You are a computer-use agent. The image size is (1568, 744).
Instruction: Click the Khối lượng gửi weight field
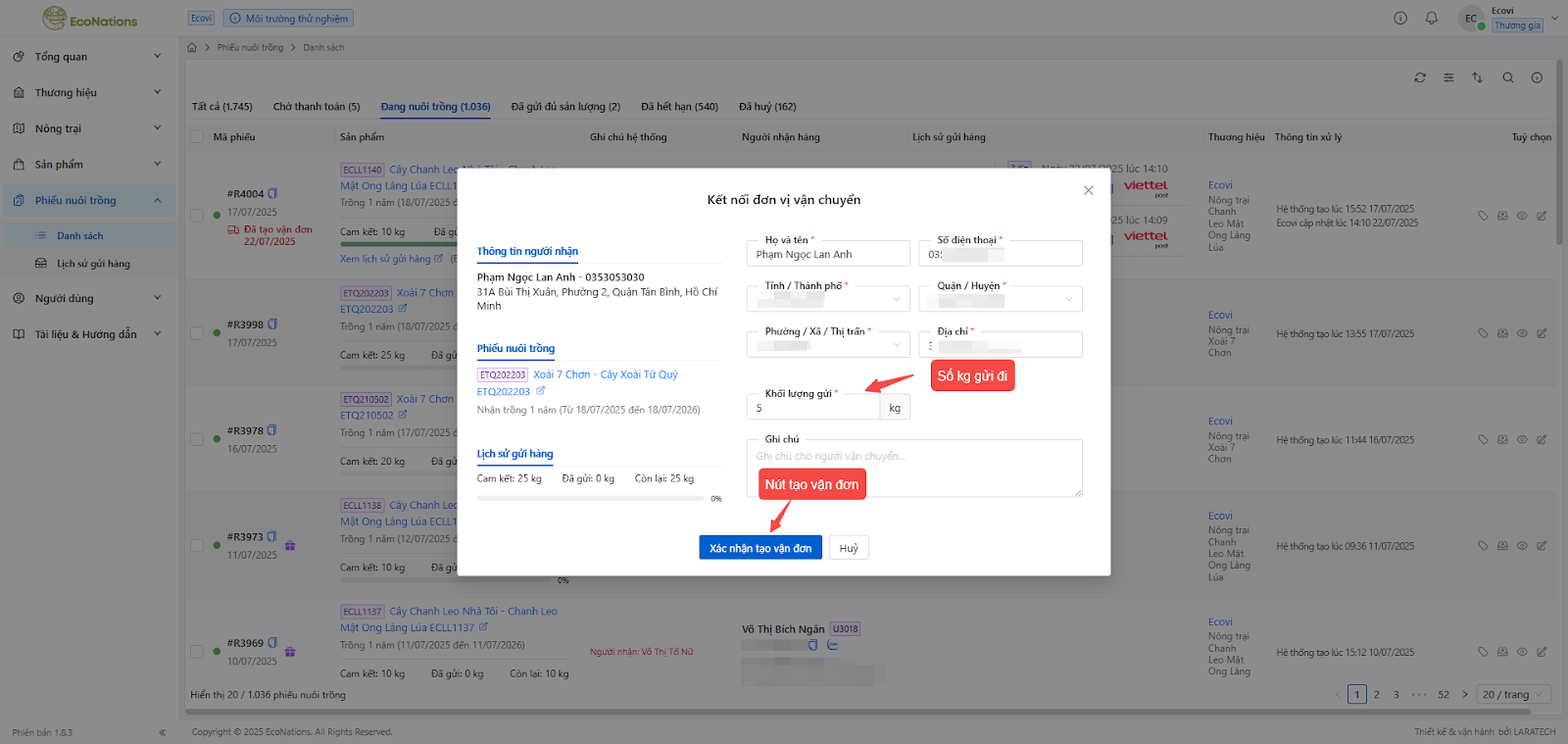tap(813, 408)
